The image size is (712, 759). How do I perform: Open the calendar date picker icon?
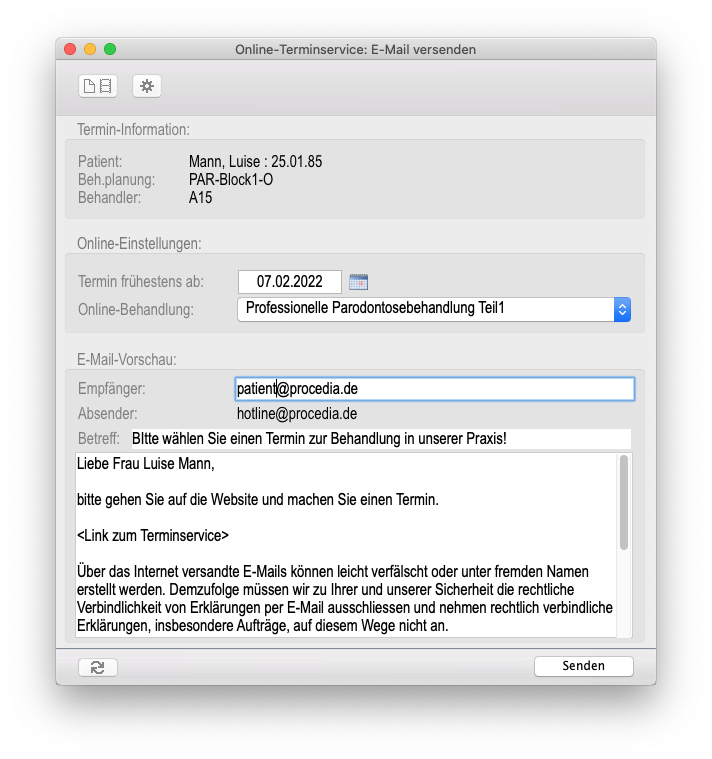click(x=359, y=282)
